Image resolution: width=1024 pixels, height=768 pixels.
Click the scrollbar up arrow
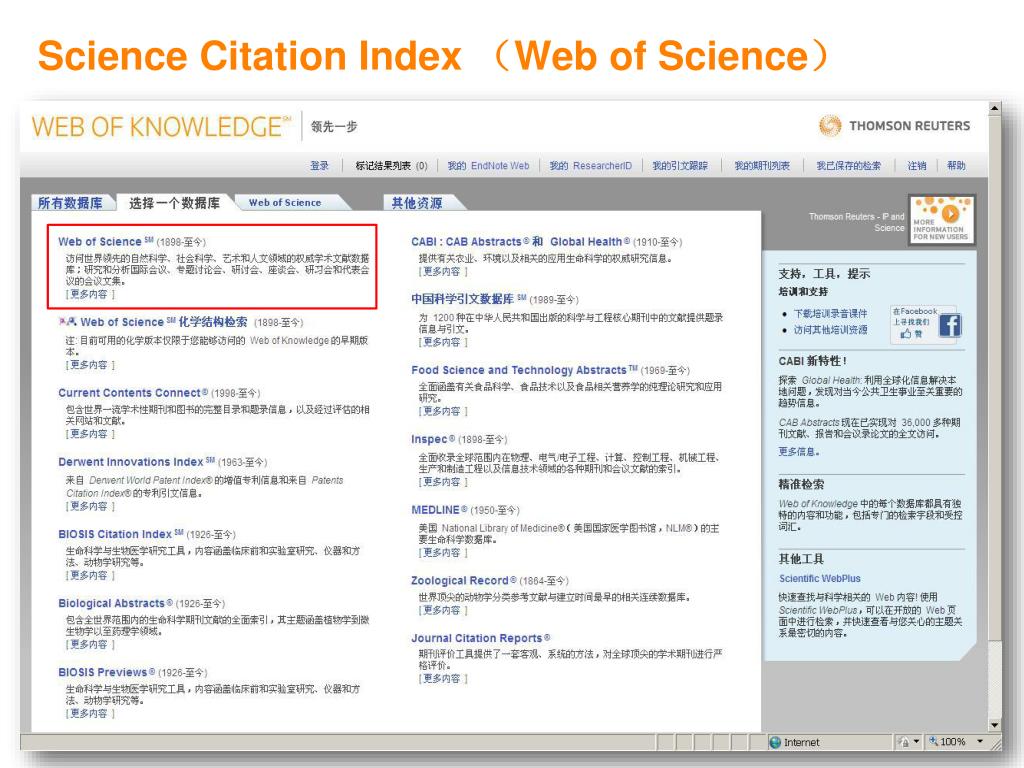pyautogui.click(x=994, y=108)
